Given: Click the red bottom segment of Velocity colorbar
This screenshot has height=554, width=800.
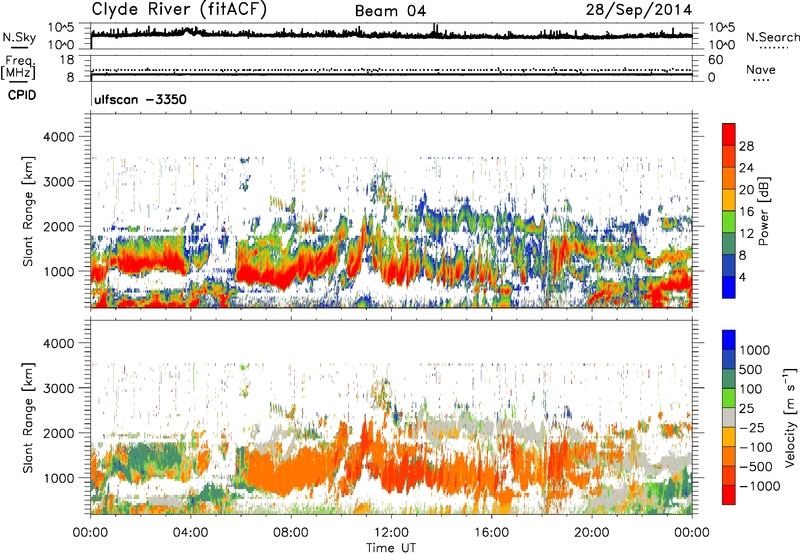Looking at the screenshot, I should click(729, 495).
